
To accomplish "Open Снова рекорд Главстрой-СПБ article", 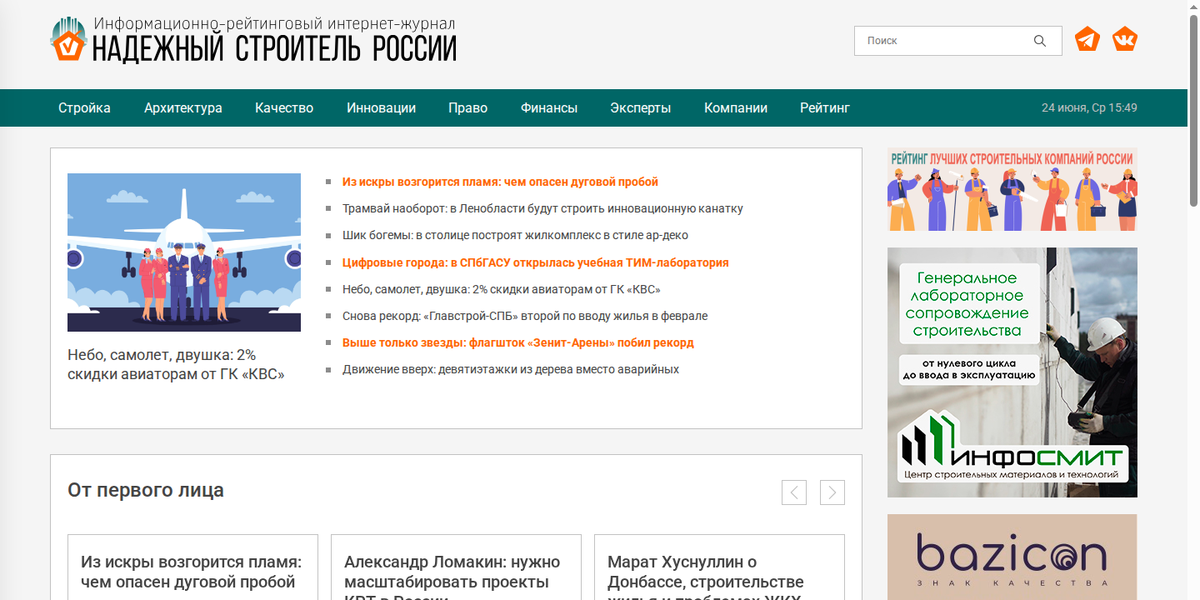I will (x=525, y=316).
